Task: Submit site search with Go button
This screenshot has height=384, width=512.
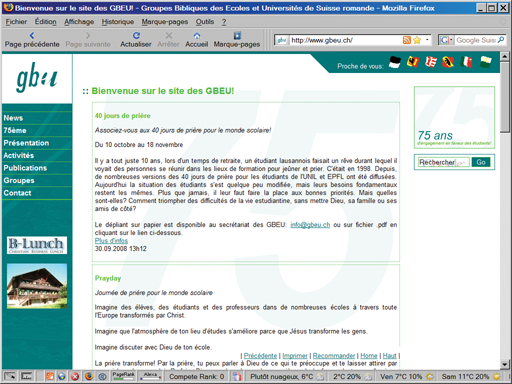Action: 481,162
